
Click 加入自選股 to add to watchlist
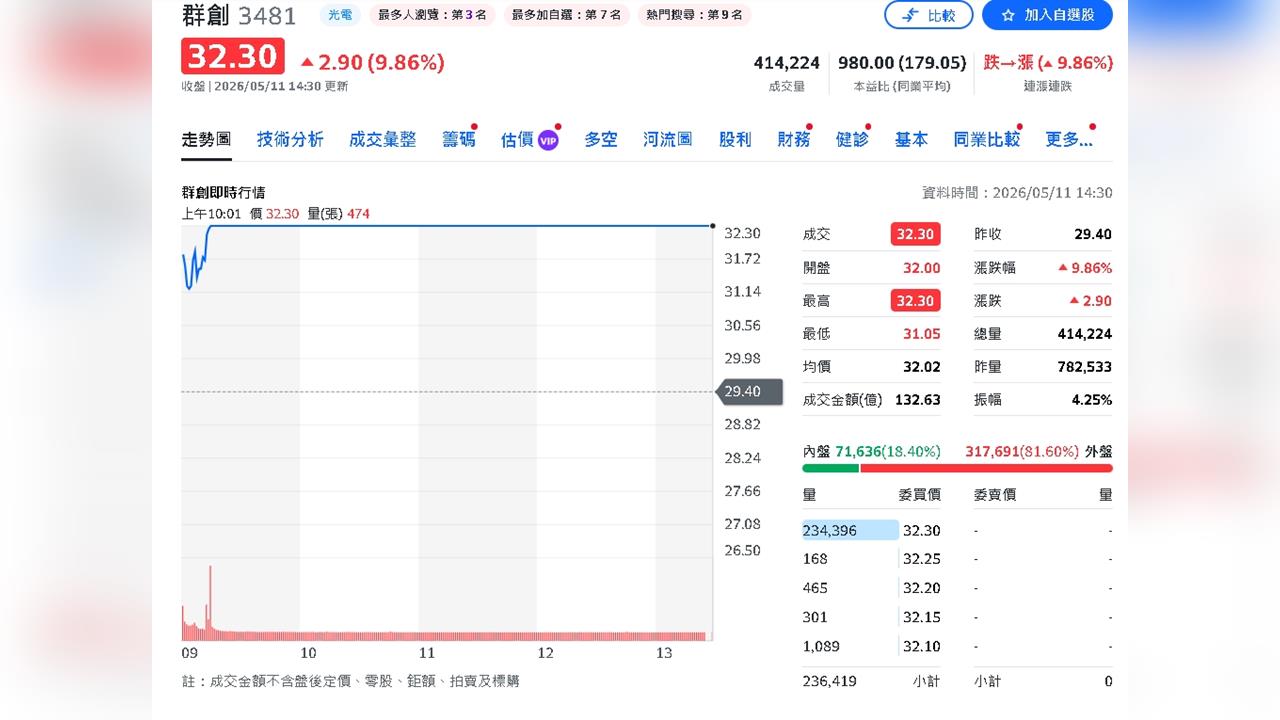pyautogui.click(x=1047, y=15)
